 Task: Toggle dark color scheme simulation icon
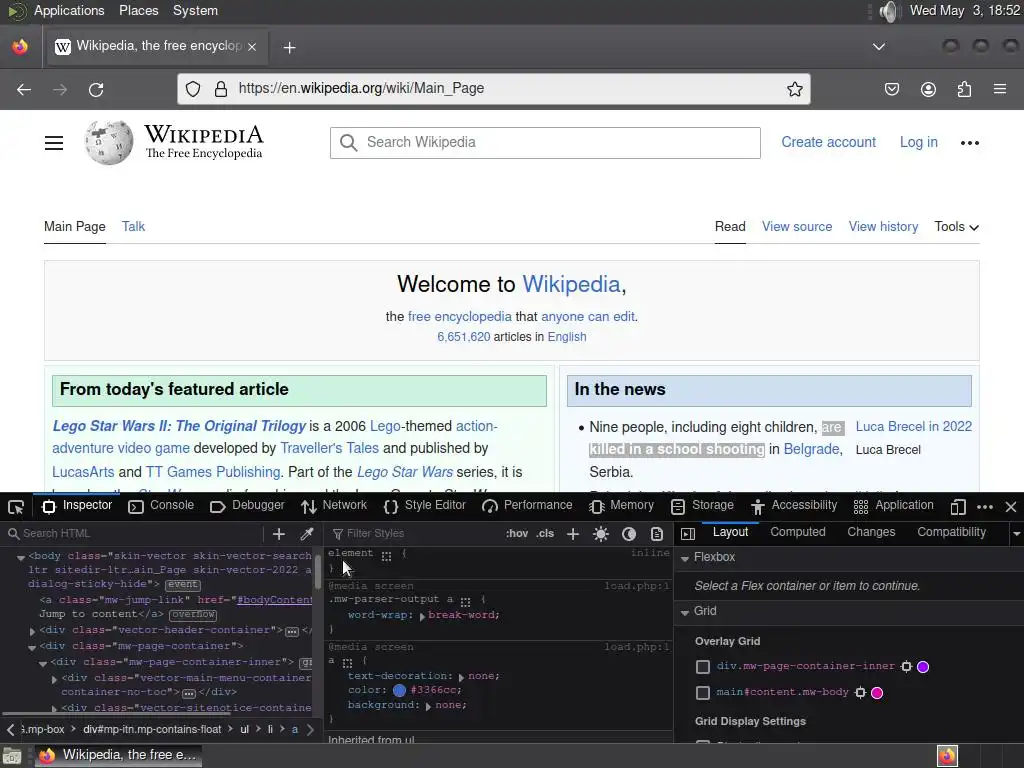[629, 534]
